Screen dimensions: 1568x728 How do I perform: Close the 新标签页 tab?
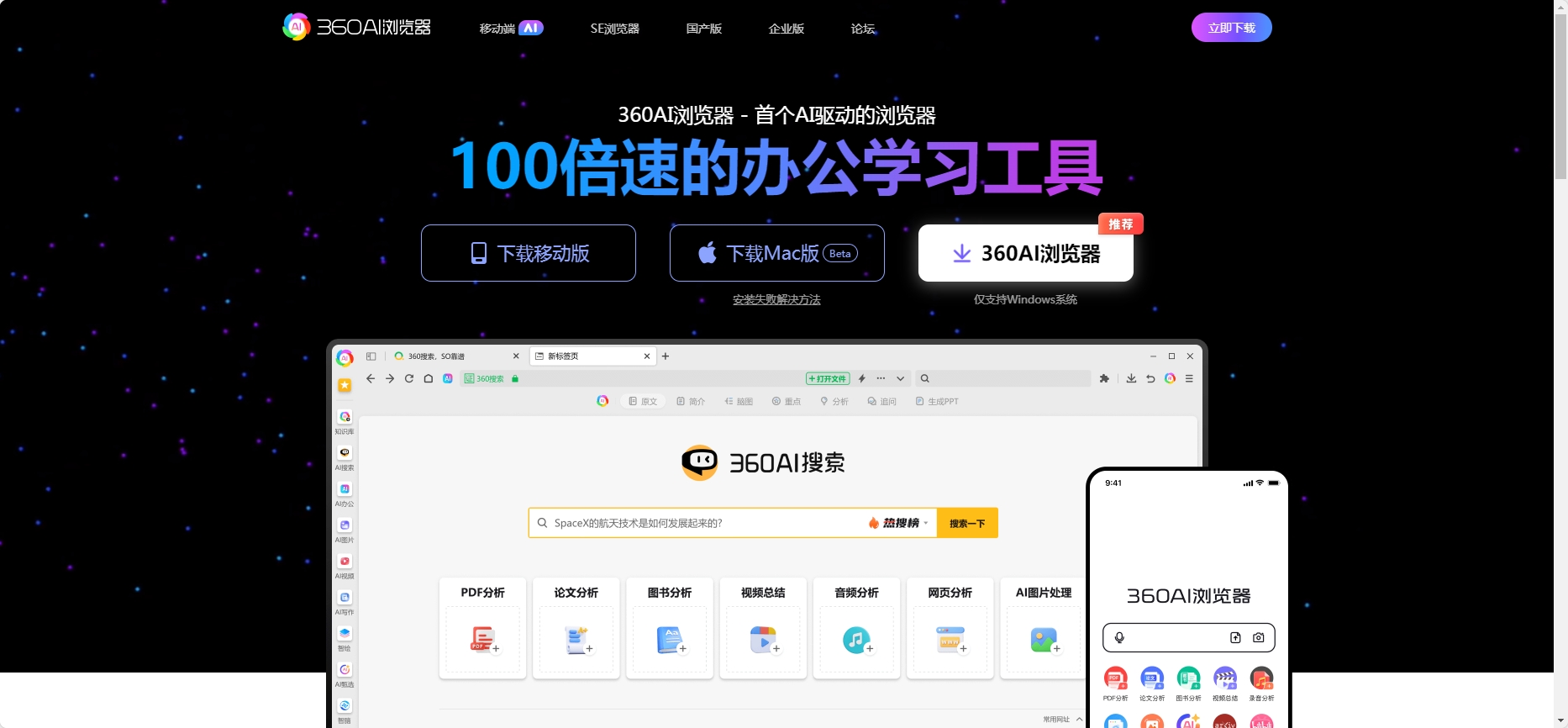[647, 356]
